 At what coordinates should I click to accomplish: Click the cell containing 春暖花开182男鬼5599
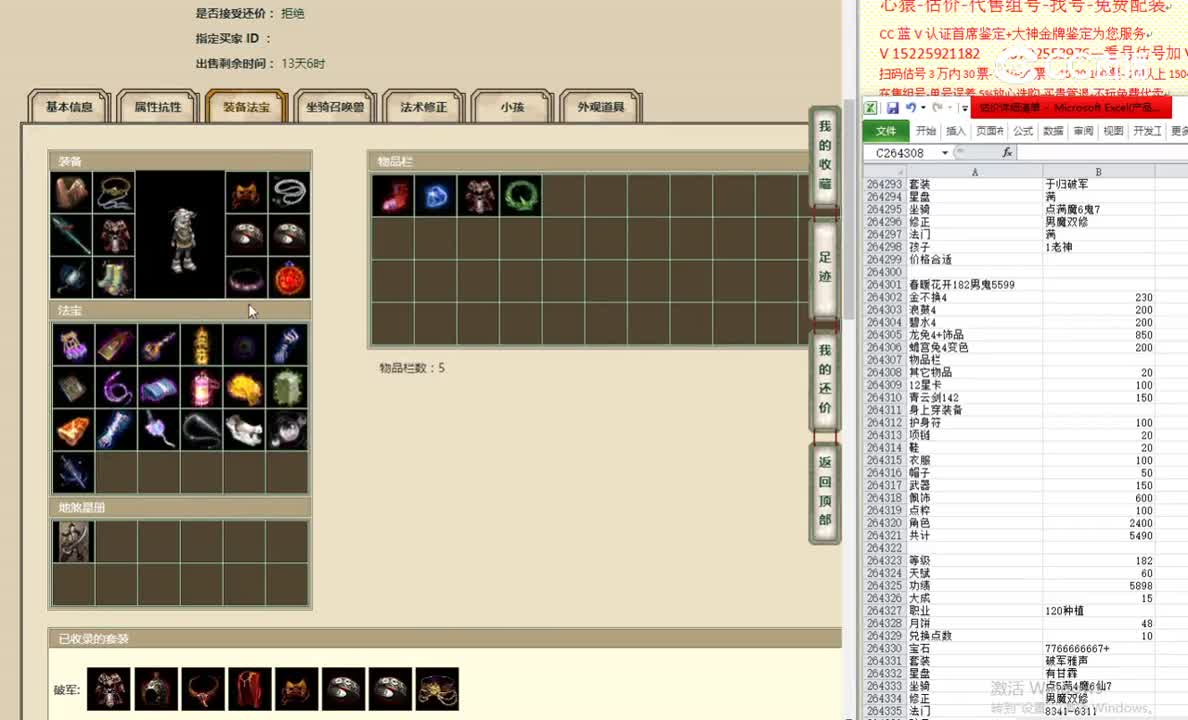coord(974,285)
